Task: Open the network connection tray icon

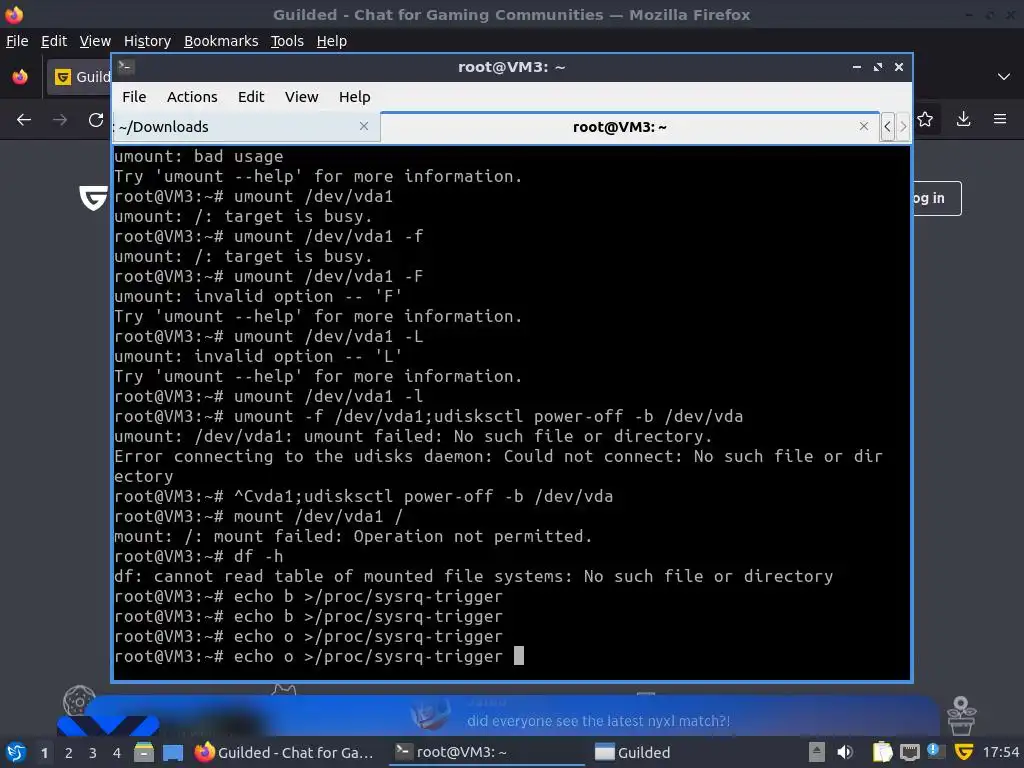Action: [x=909, y=753]
